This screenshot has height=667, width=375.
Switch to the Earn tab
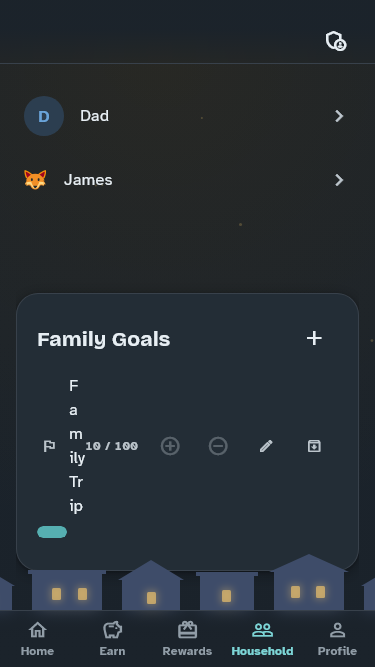pos(112,639)
